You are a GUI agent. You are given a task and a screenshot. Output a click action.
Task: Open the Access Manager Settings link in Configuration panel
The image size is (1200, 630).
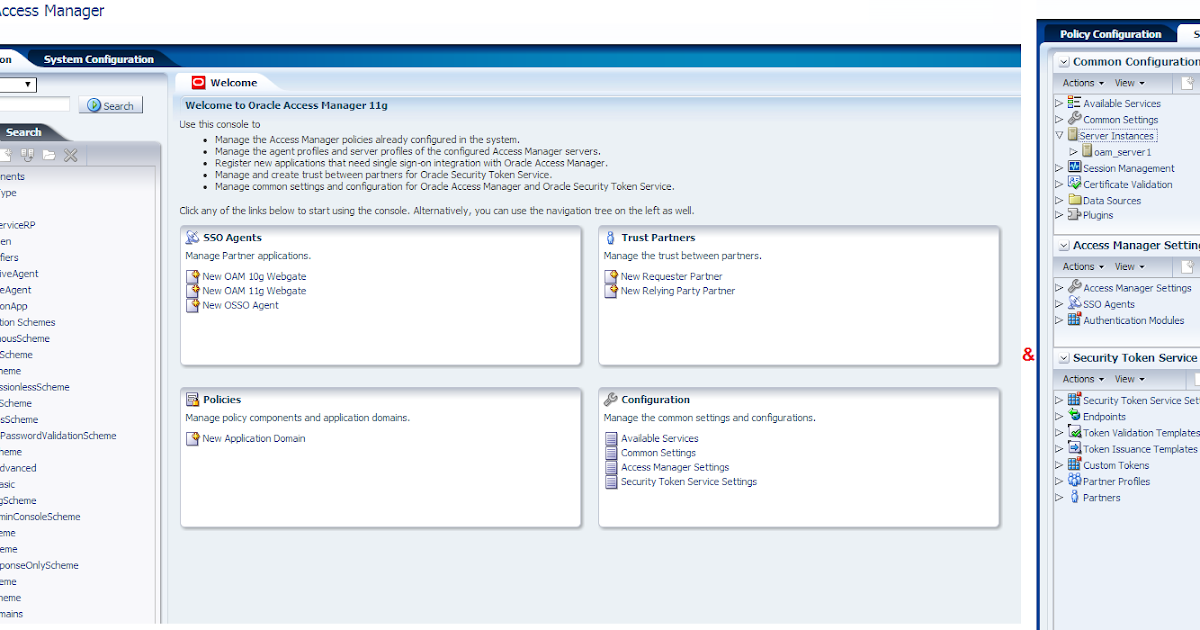[675, 467]
